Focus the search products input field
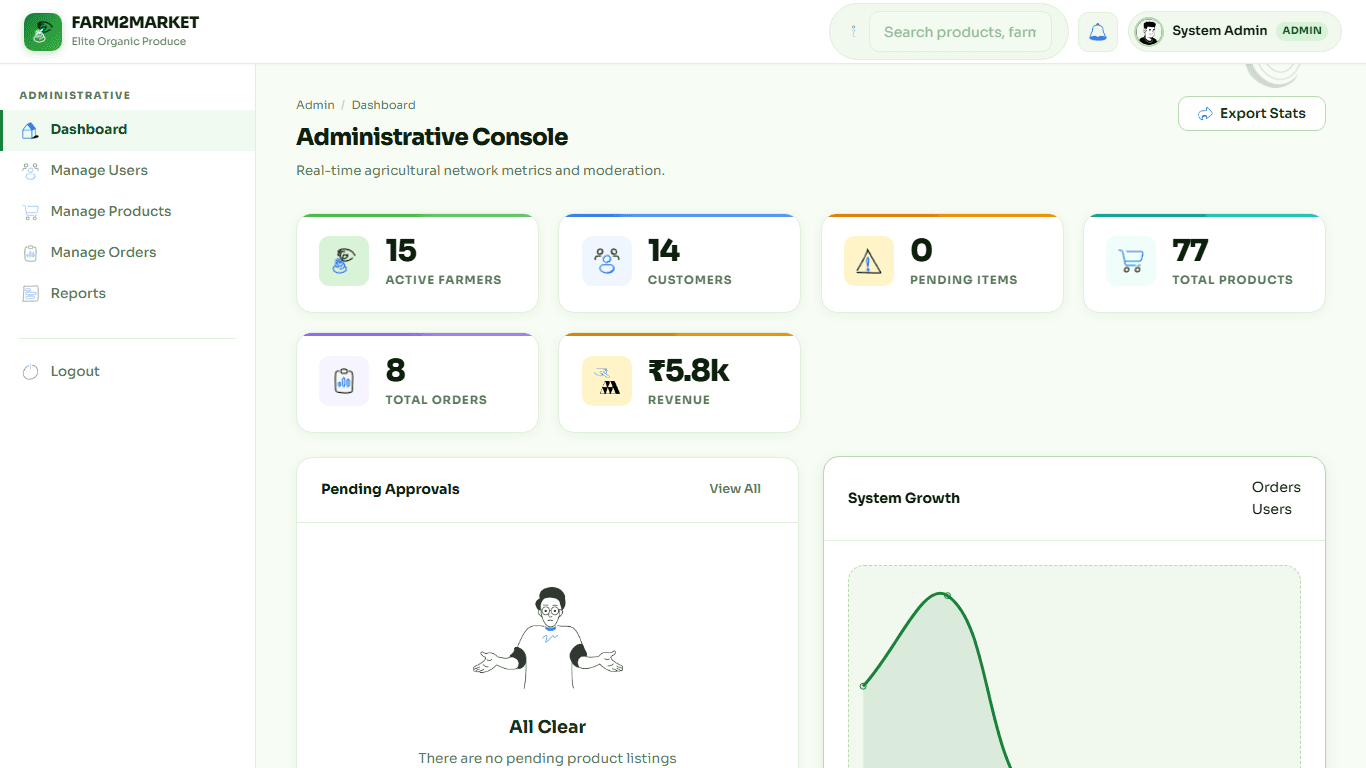The height and width of the screenshot is (768, 1366). coord(960,32)
